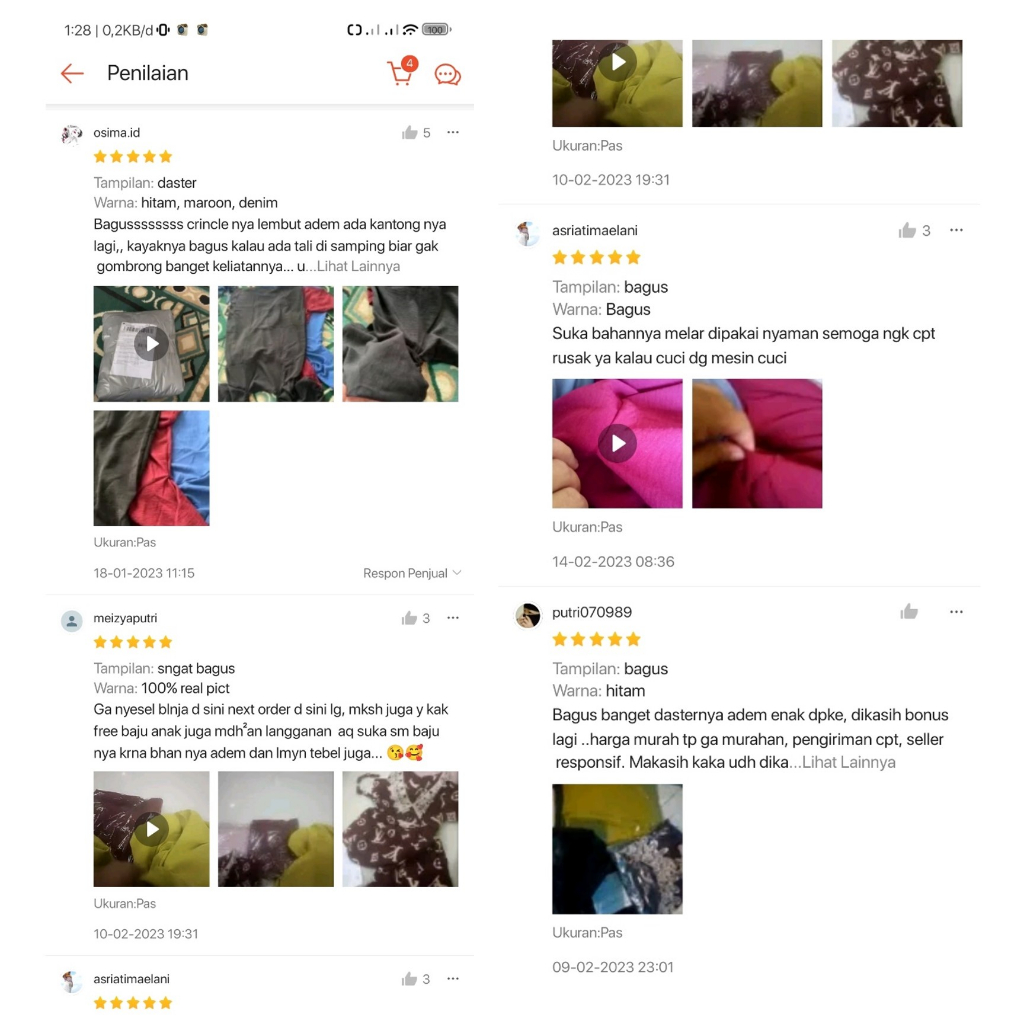Open the shopping cart icon
This screenshot has width=1024, height=1024.
point(402,72)
